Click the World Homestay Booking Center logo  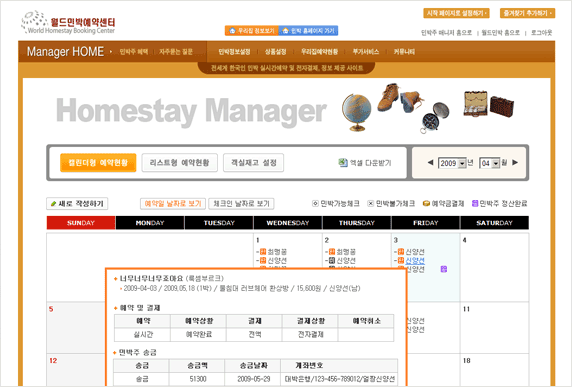pyautogui.click(x=68, y=23)
